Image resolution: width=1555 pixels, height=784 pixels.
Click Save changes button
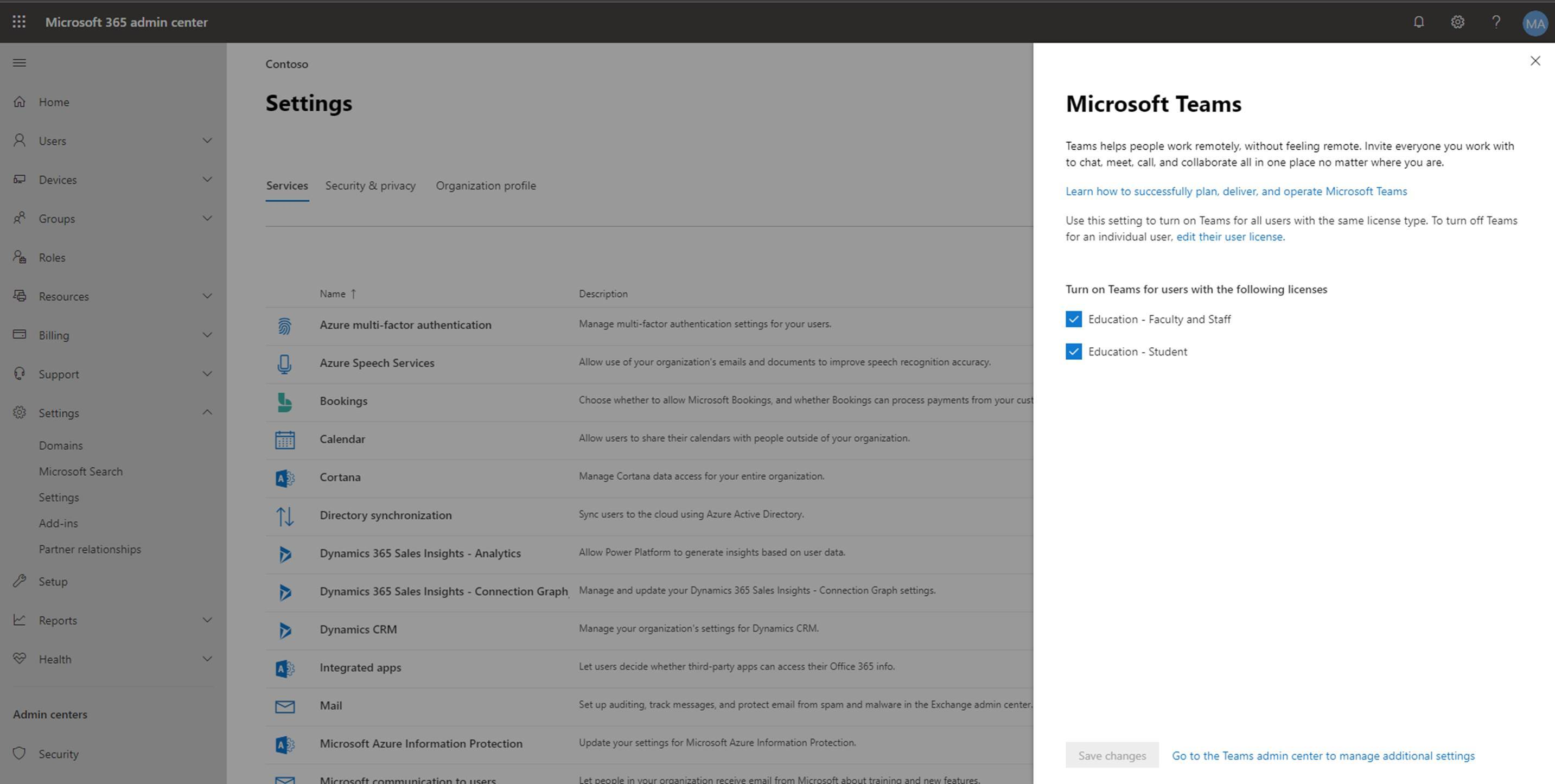[1110, 755]
